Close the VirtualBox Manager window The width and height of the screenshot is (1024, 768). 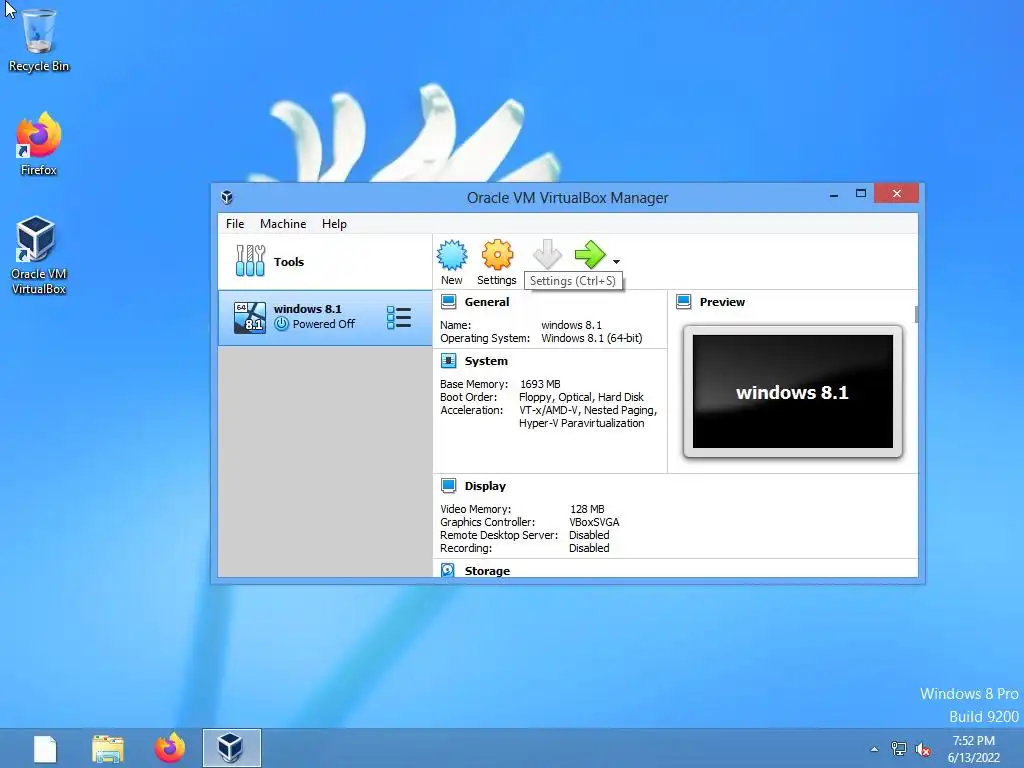tap(897, 193)
